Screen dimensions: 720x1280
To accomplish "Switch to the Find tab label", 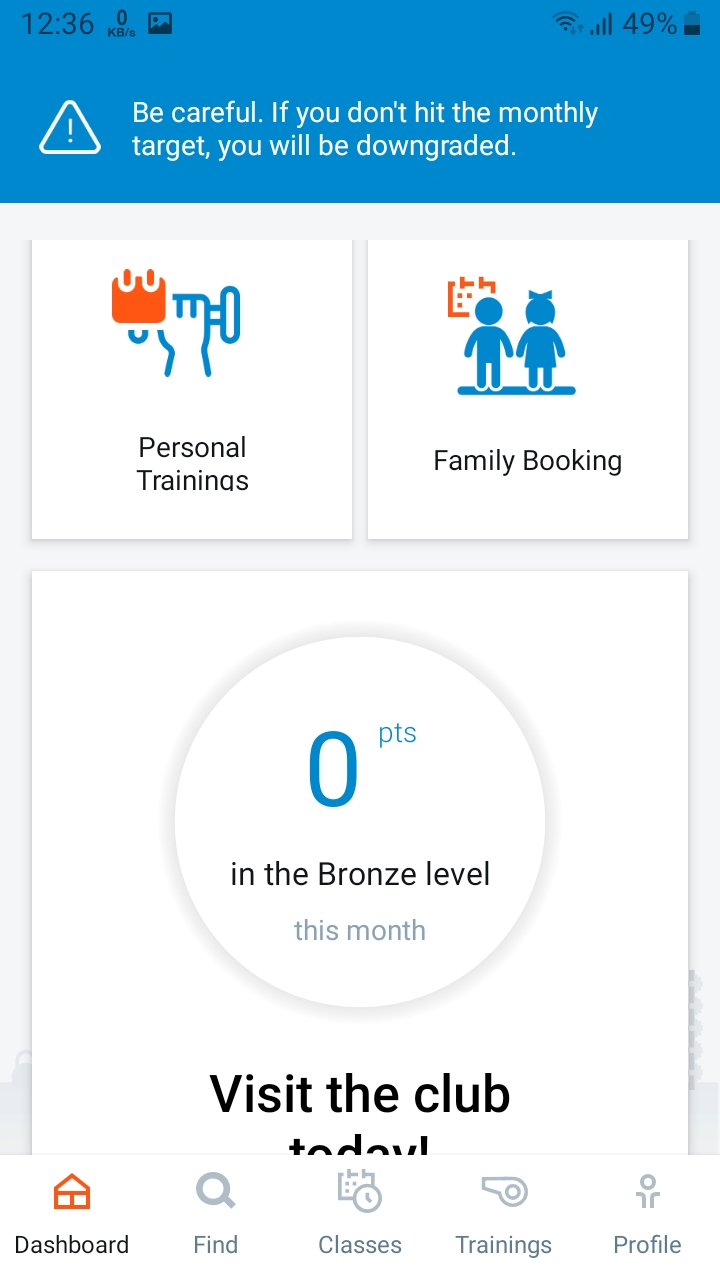I will click(215, 1245).
